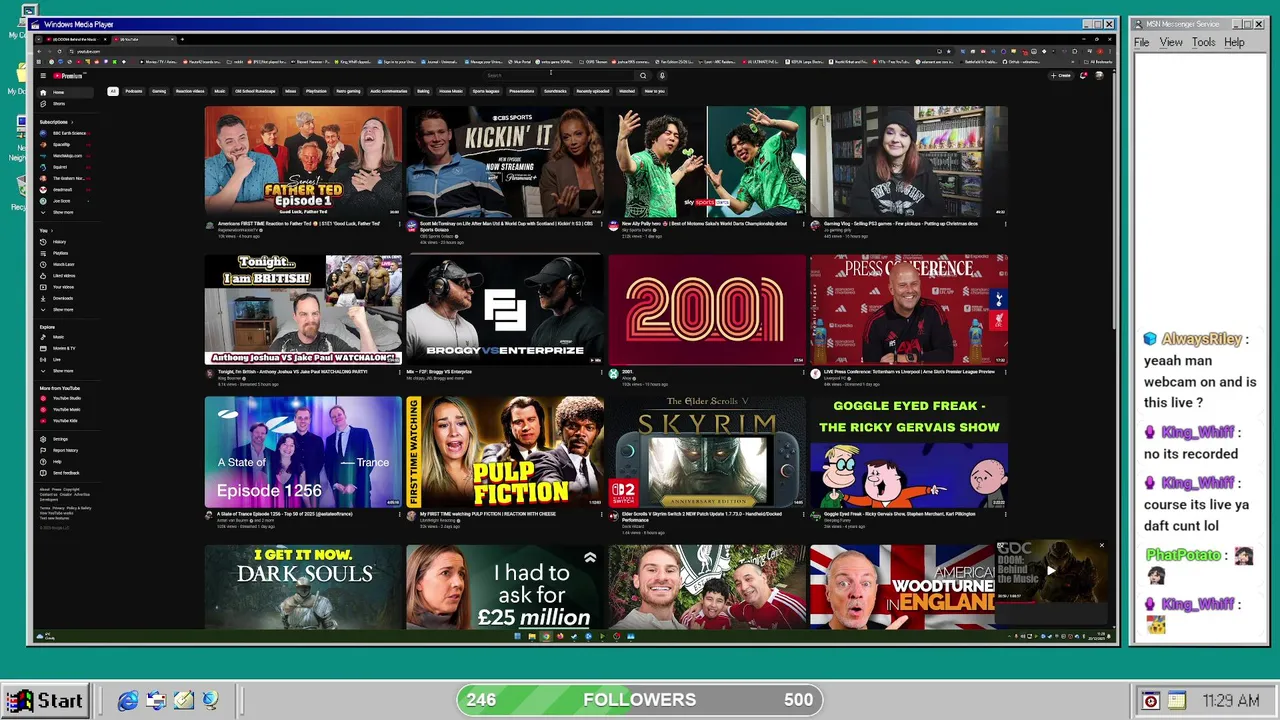This screenshot has height=720, width=1280.
Task: Click the Windows Start button
Action: pyautogui.click(x=44, y=701)
